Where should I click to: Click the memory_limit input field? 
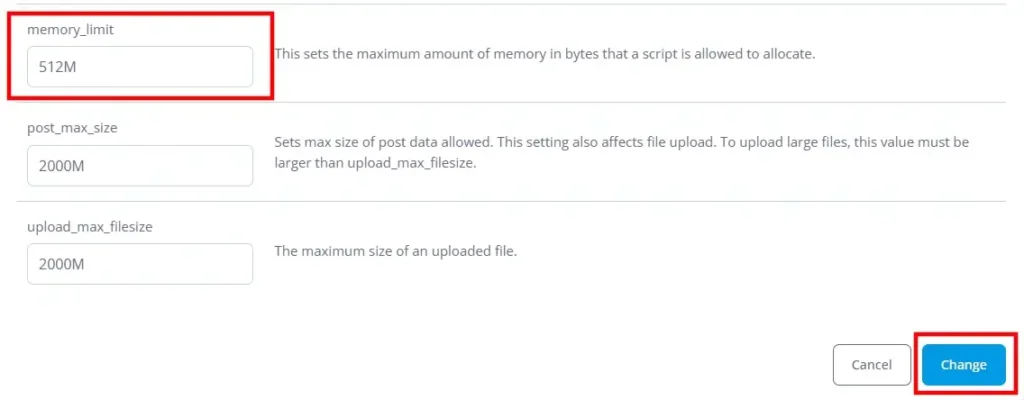click(x=140, y=67)
